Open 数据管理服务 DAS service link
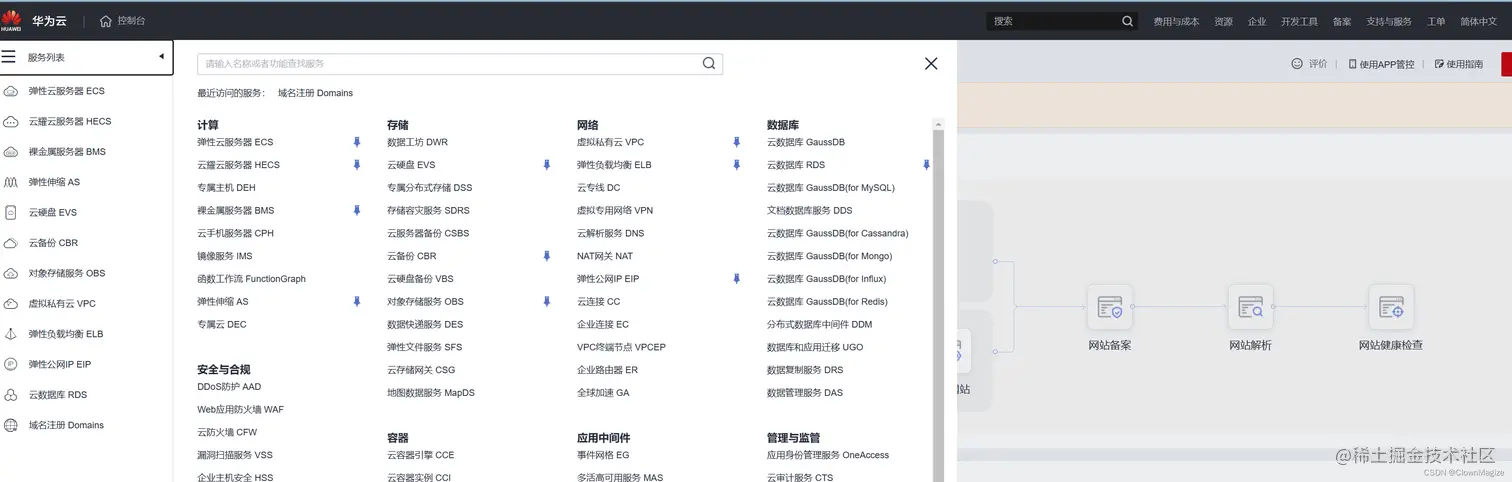Image resolution: width=1512 pixels, height=482 pixels. 805,393
